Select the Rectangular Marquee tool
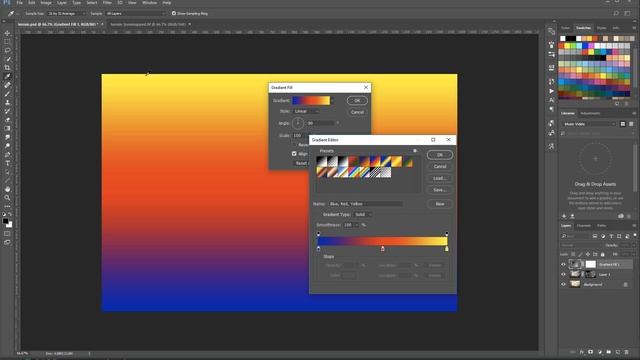The width and height of the screenshot is (640, 360). point(7,42)
